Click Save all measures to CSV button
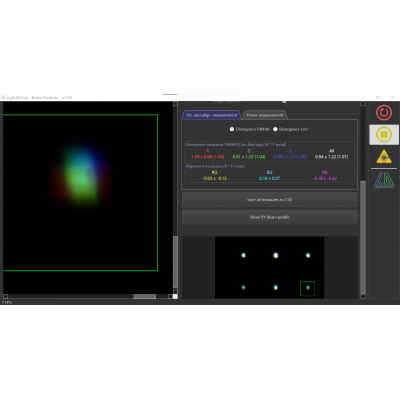This screenshot has width=400, height=400. tap(270, 200)
